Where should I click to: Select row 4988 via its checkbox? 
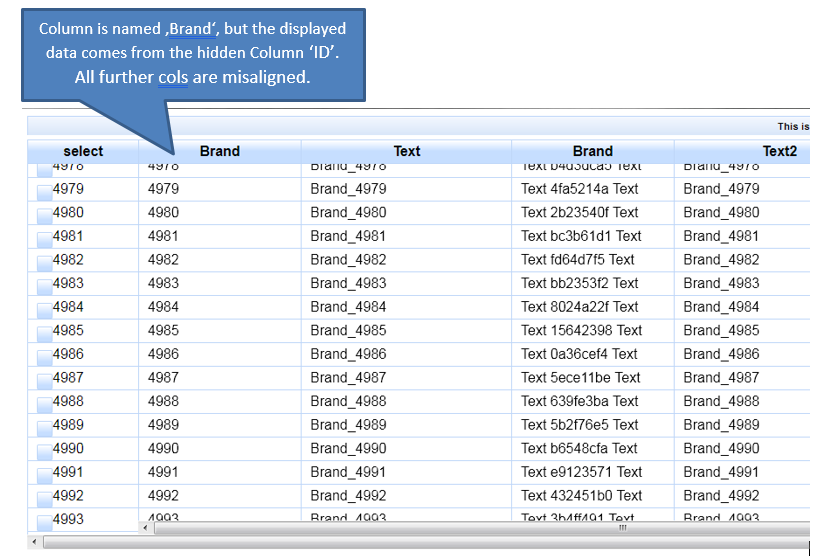tap(45, 406)
